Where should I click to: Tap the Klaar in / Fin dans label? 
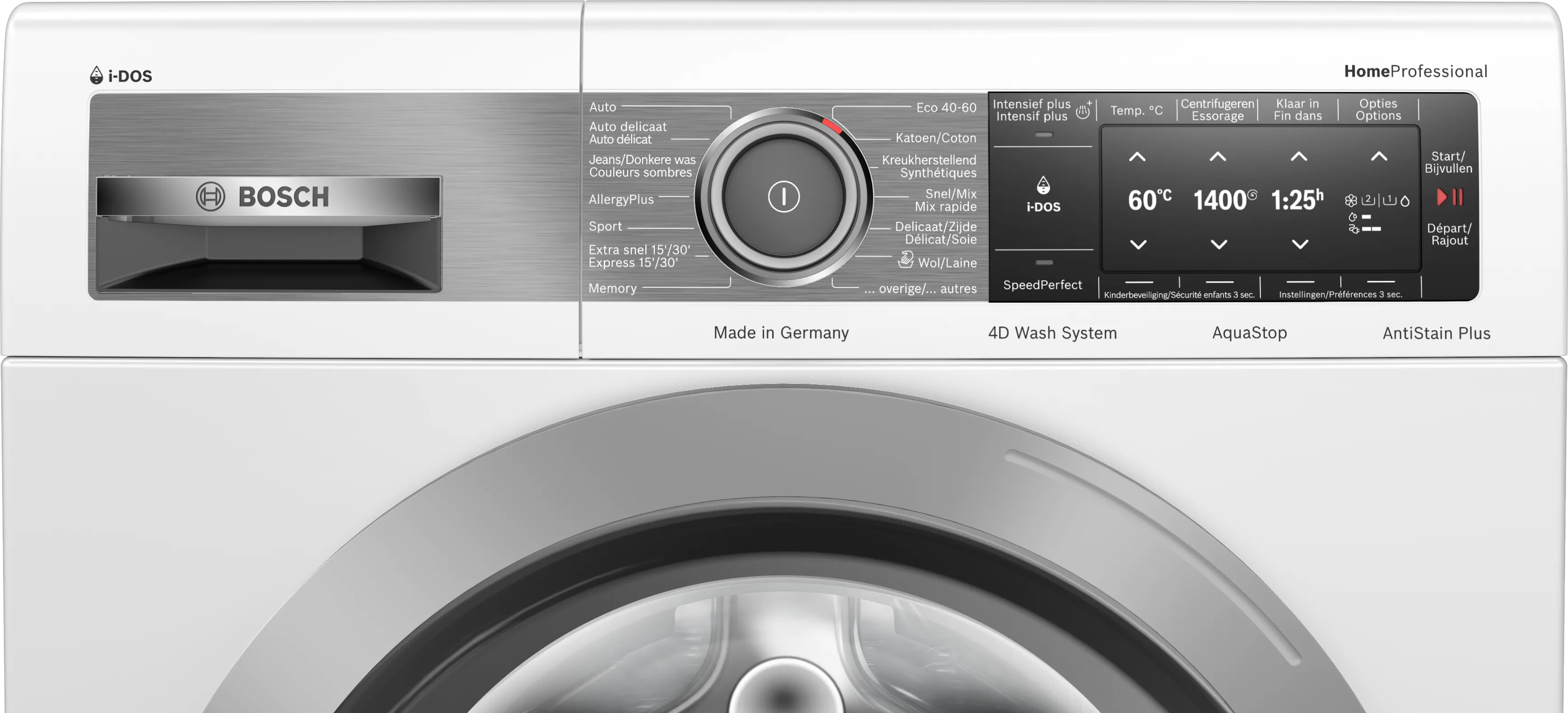tap(1298, 110)
